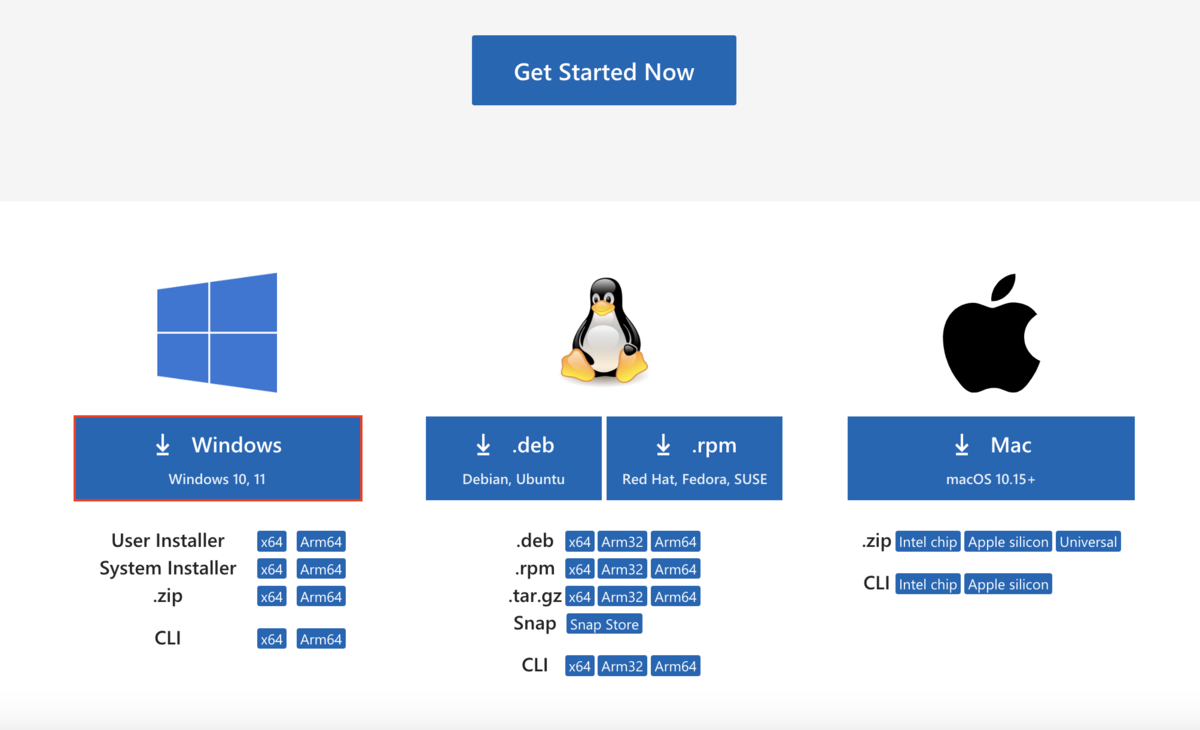Select x64 for Windows CLI
The image size is (1200, 730).
click(x=272, y=639)
